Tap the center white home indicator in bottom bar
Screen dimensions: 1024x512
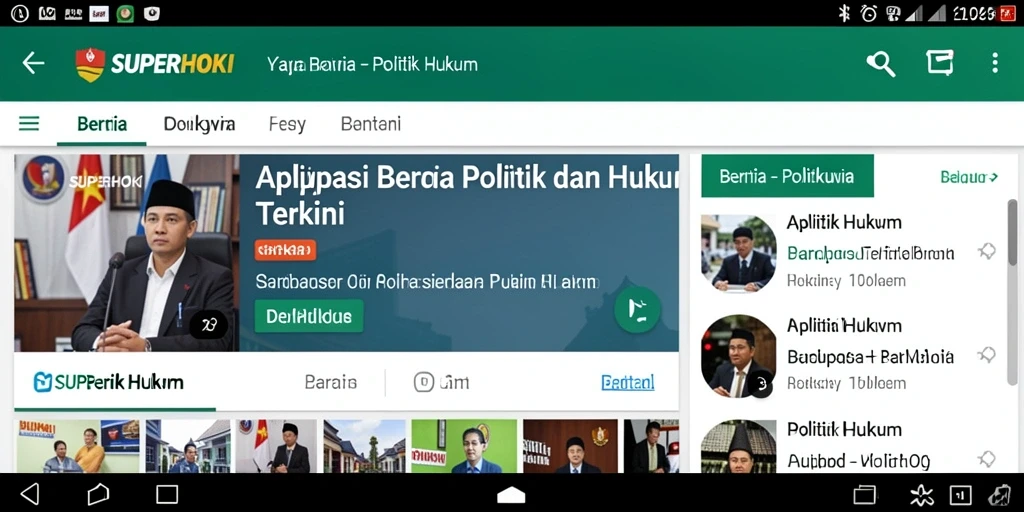coord(511,495)
